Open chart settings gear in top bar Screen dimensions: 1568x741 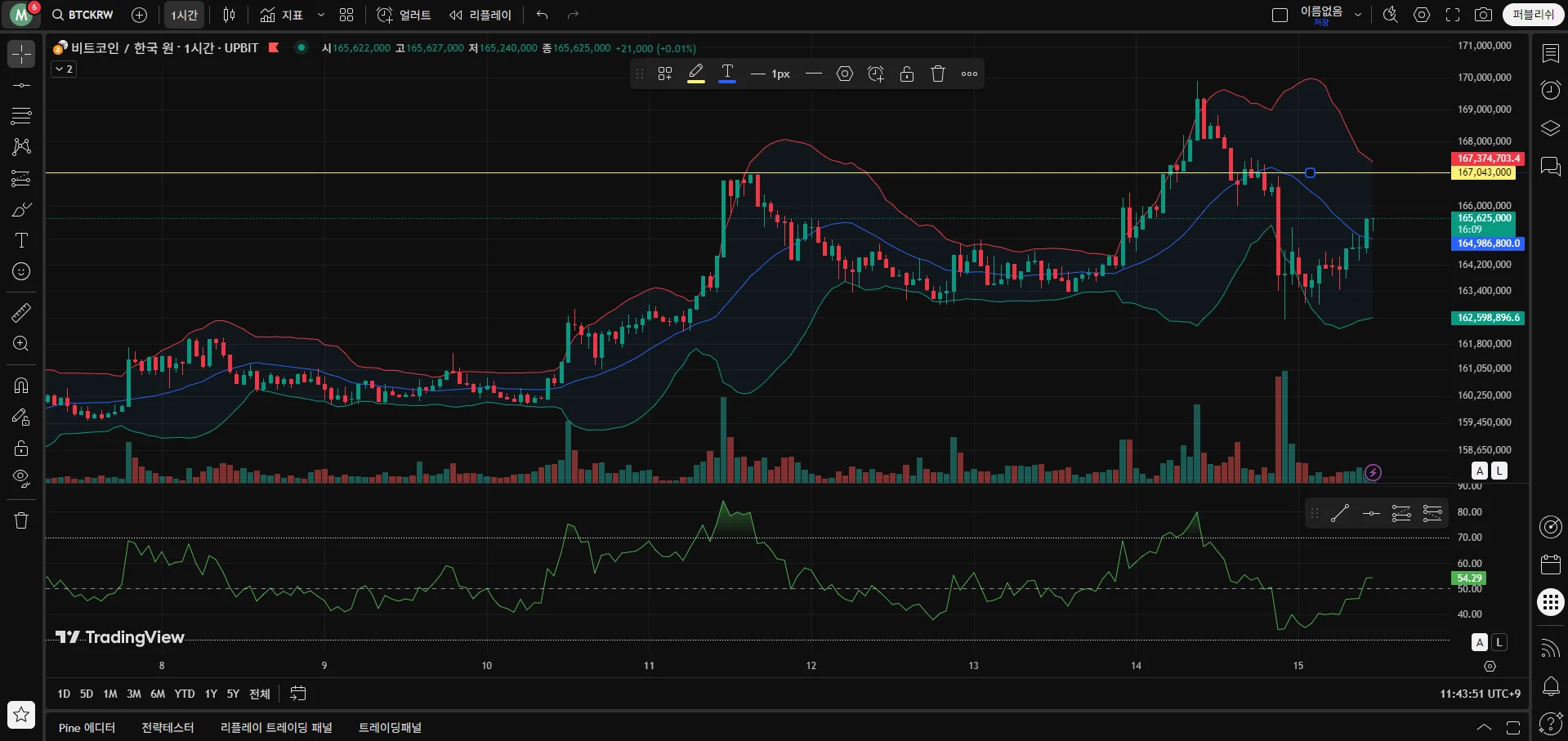coord(1422,15)
